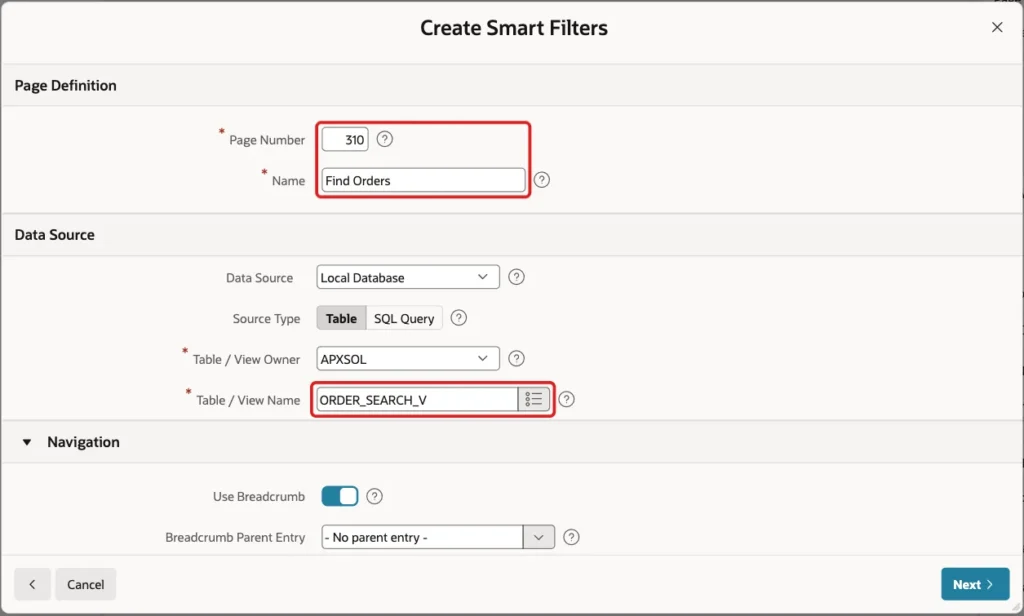This screenshot has width=1024, height=616.
Task: Select Table as Source Type
Action: [x=342, y=318]
